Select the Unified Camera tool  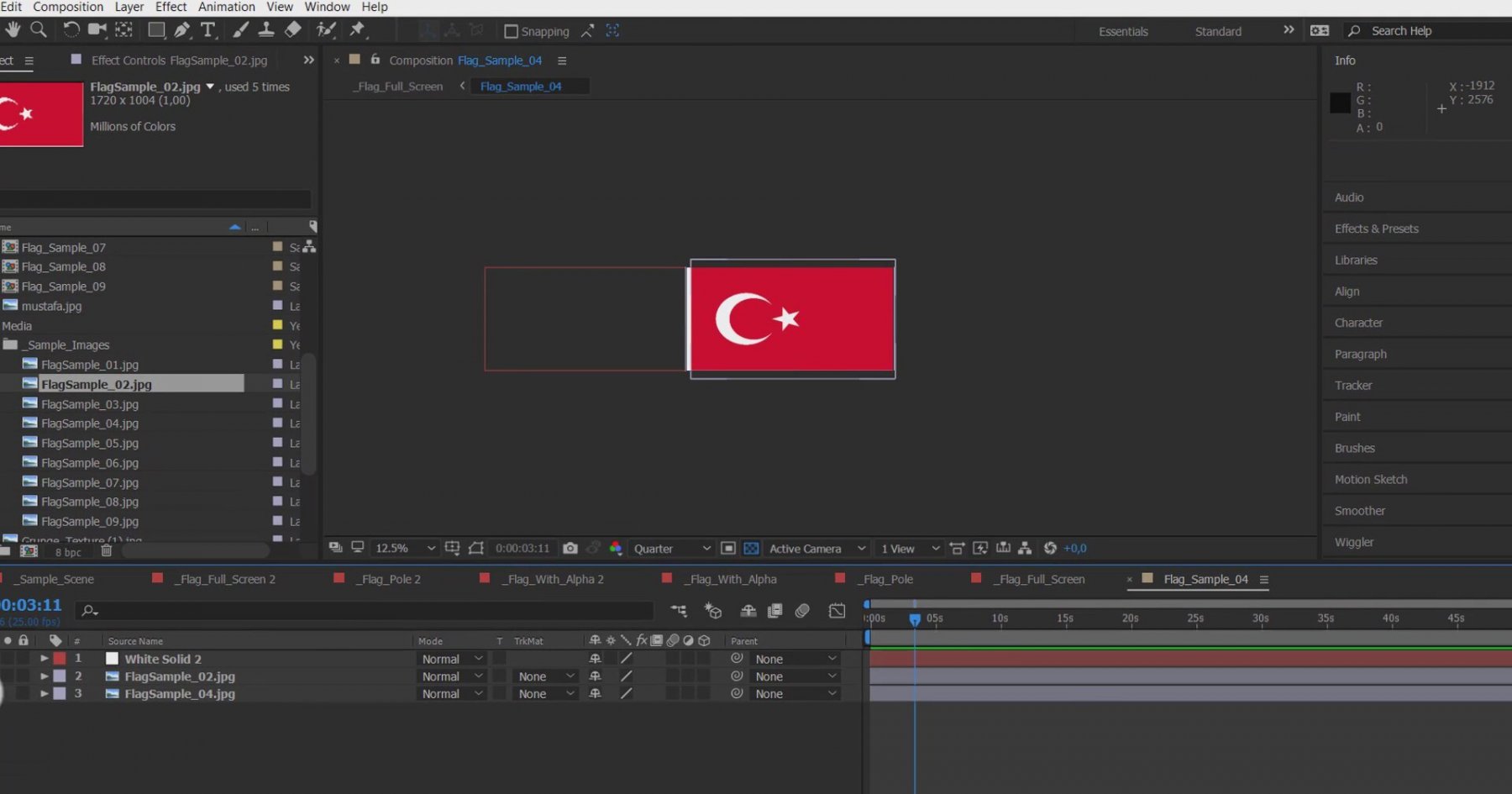coord(97,29)
